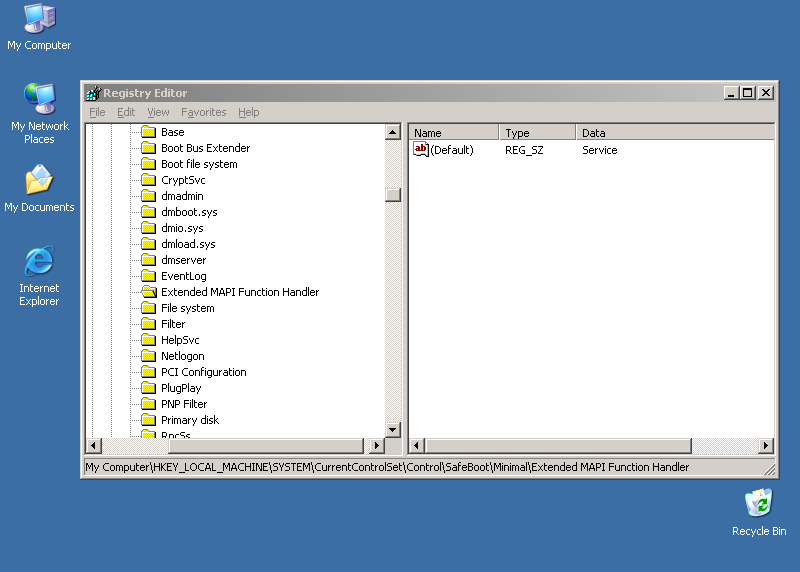This screenshot has width=800, height=572.
Task: Click the tree pane scroll right arrow
Action: [377, 445]
